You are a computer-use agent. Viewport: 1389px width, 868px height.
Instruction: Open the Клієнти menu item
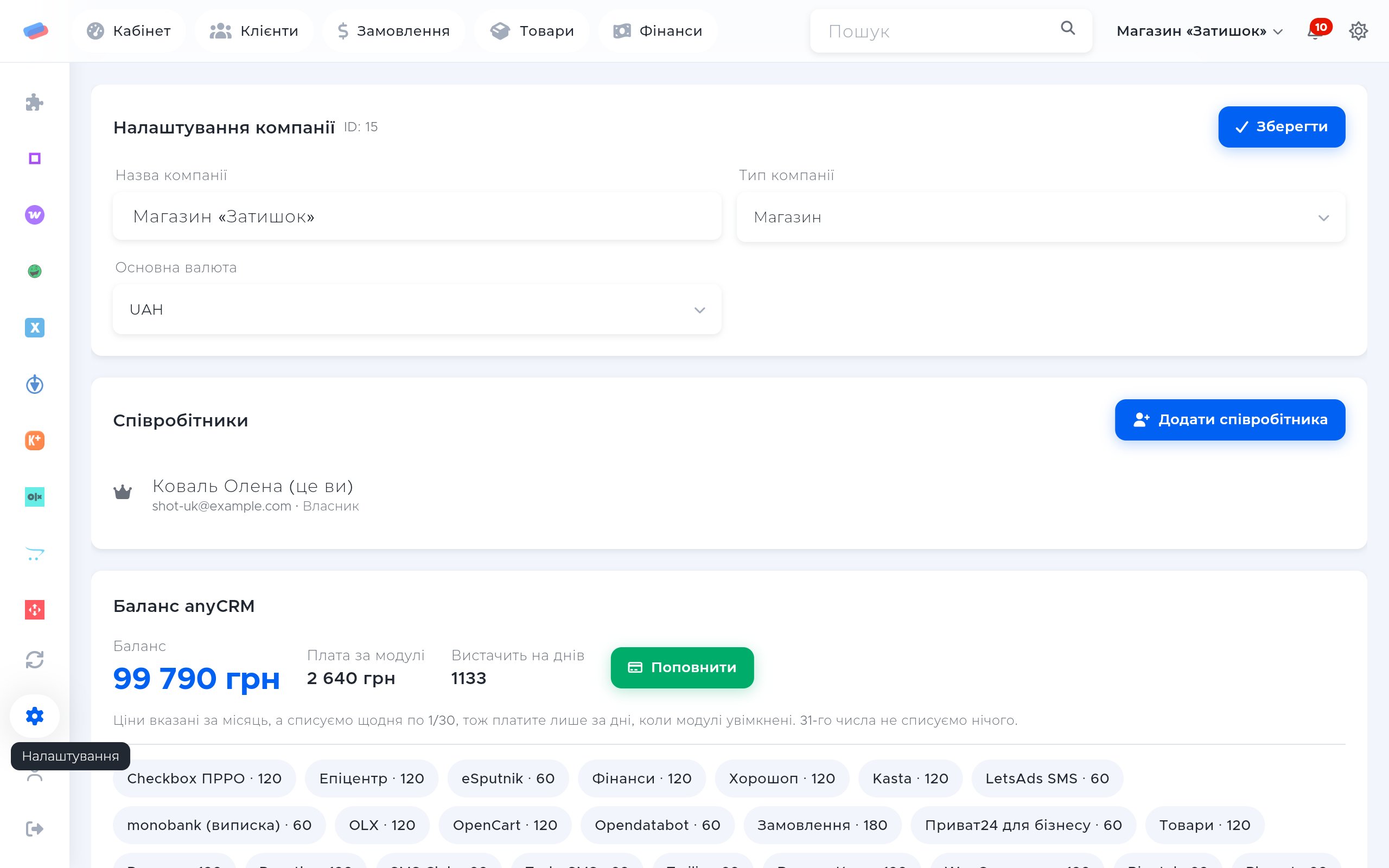pyautogui.click(x=254, y=31)
